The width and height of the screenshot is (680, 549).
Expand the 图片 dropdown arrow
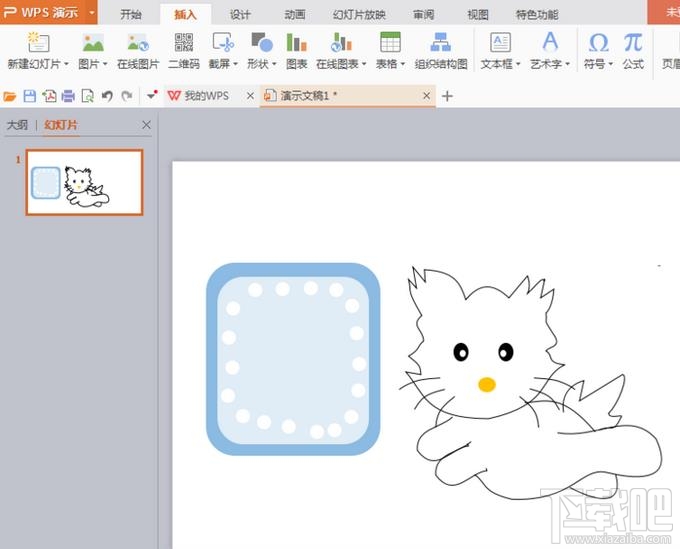click(105, 64)
